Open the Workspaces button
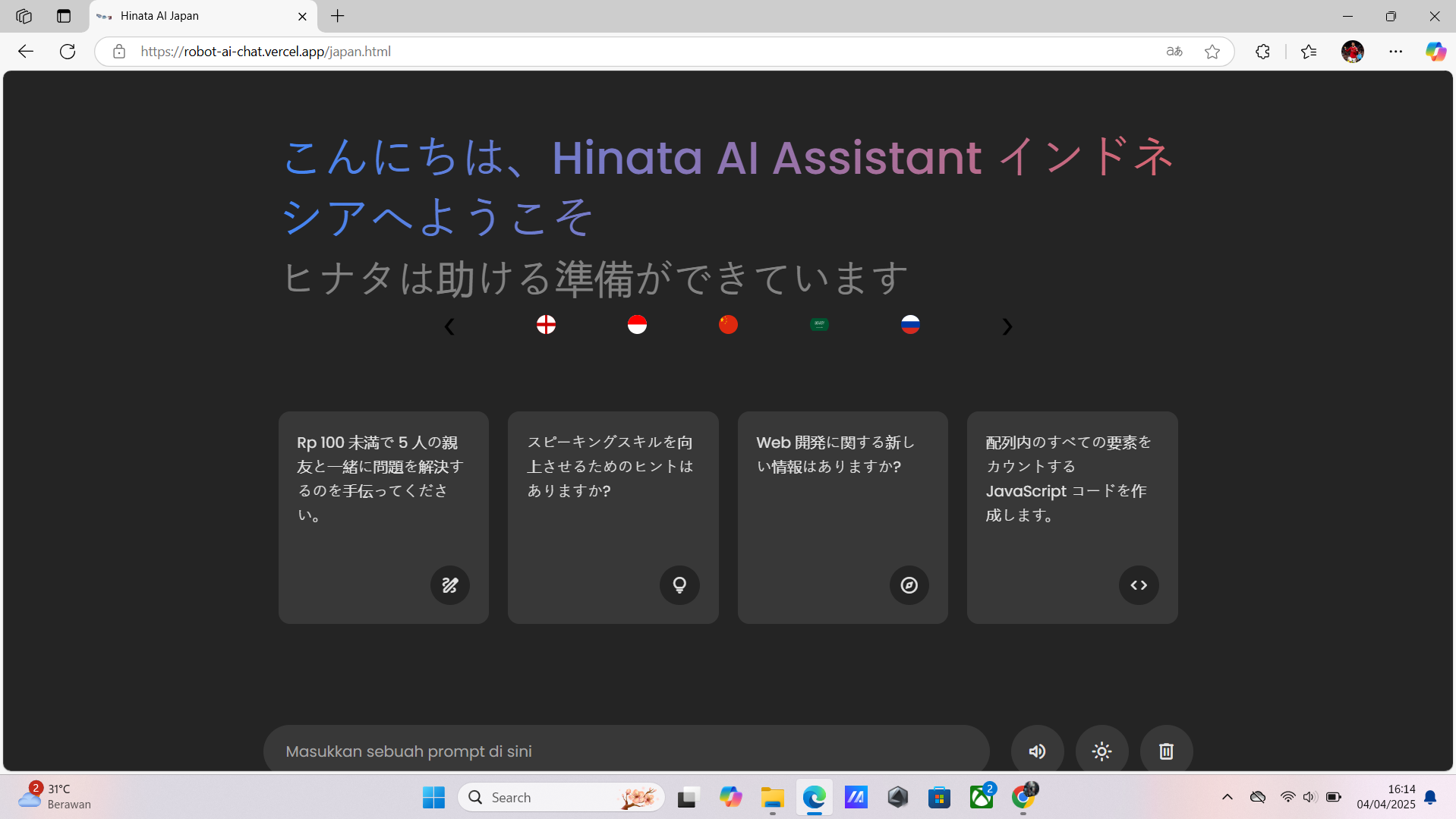 (x=24, y=16)
